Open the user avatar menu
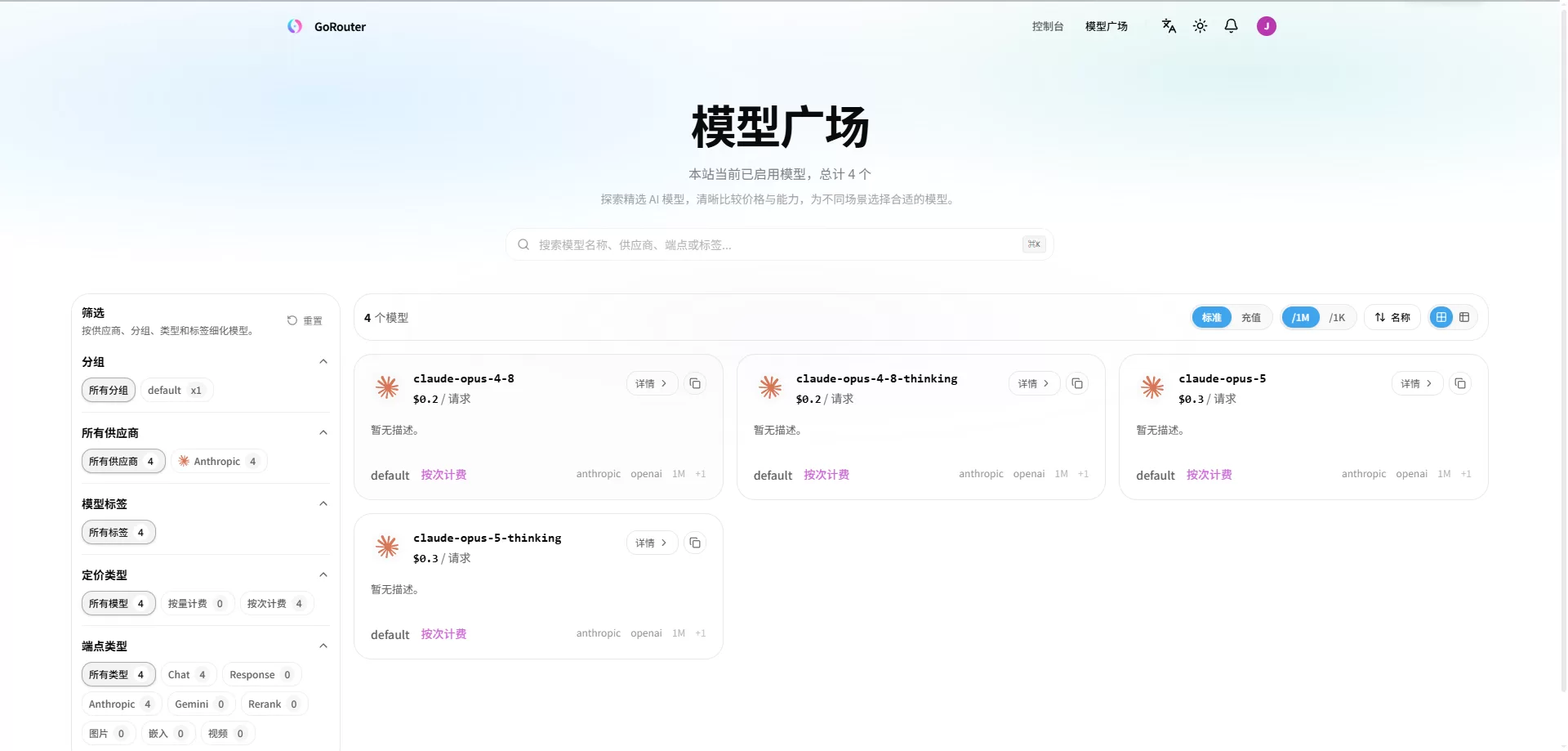This screenshot has height=751, width=1568. [1266, 26]
